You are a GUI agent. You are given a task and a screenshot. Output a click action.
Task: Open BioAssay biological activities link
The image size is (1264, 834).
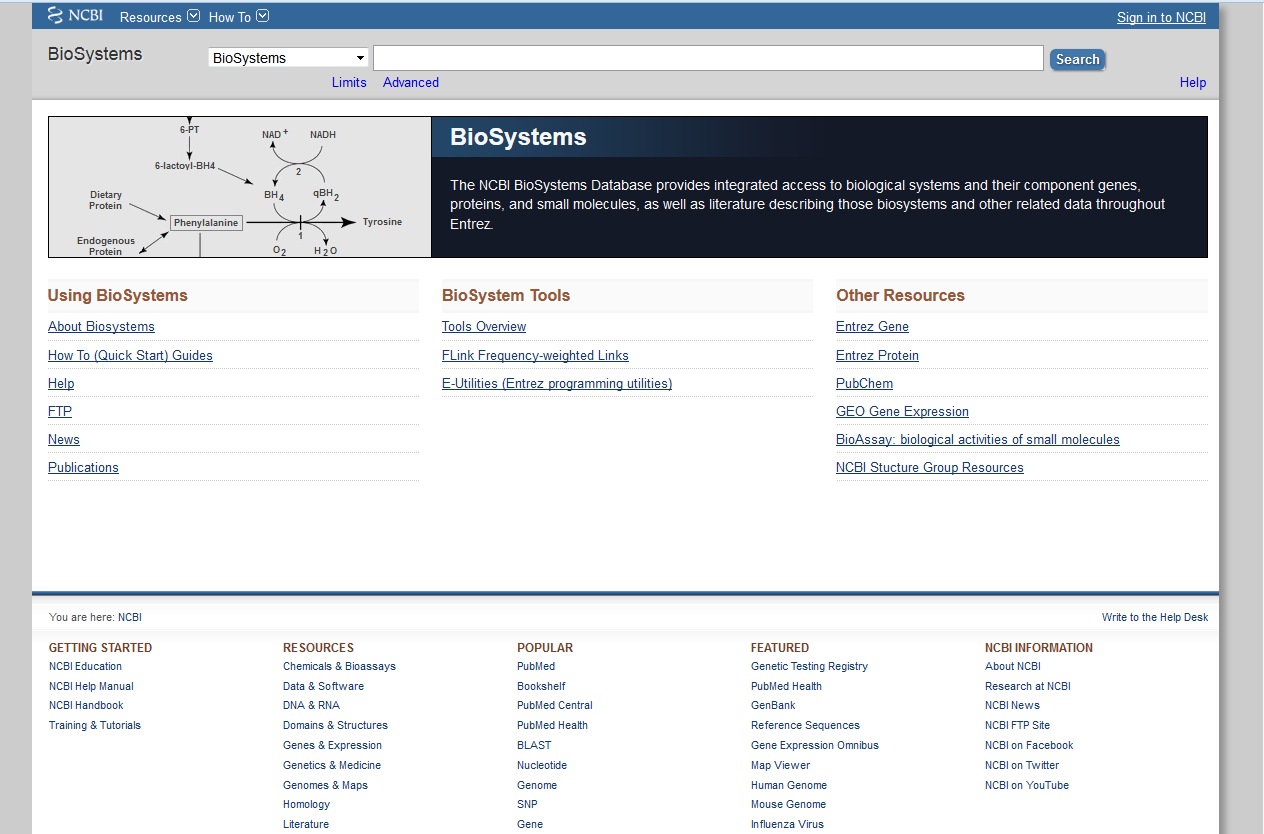(x=978, y=439)
